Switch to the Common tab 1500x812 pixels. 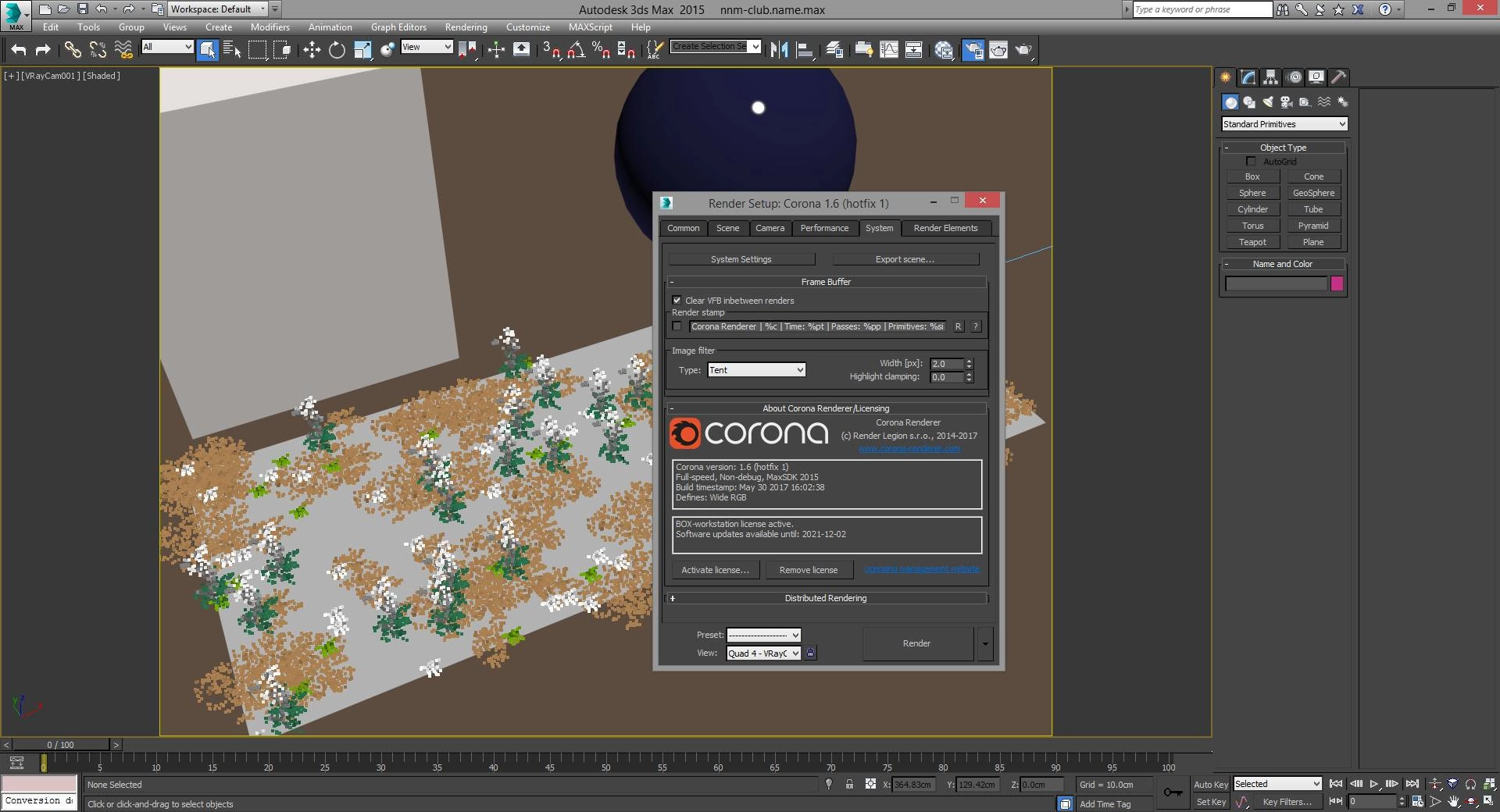pos(684,228)
